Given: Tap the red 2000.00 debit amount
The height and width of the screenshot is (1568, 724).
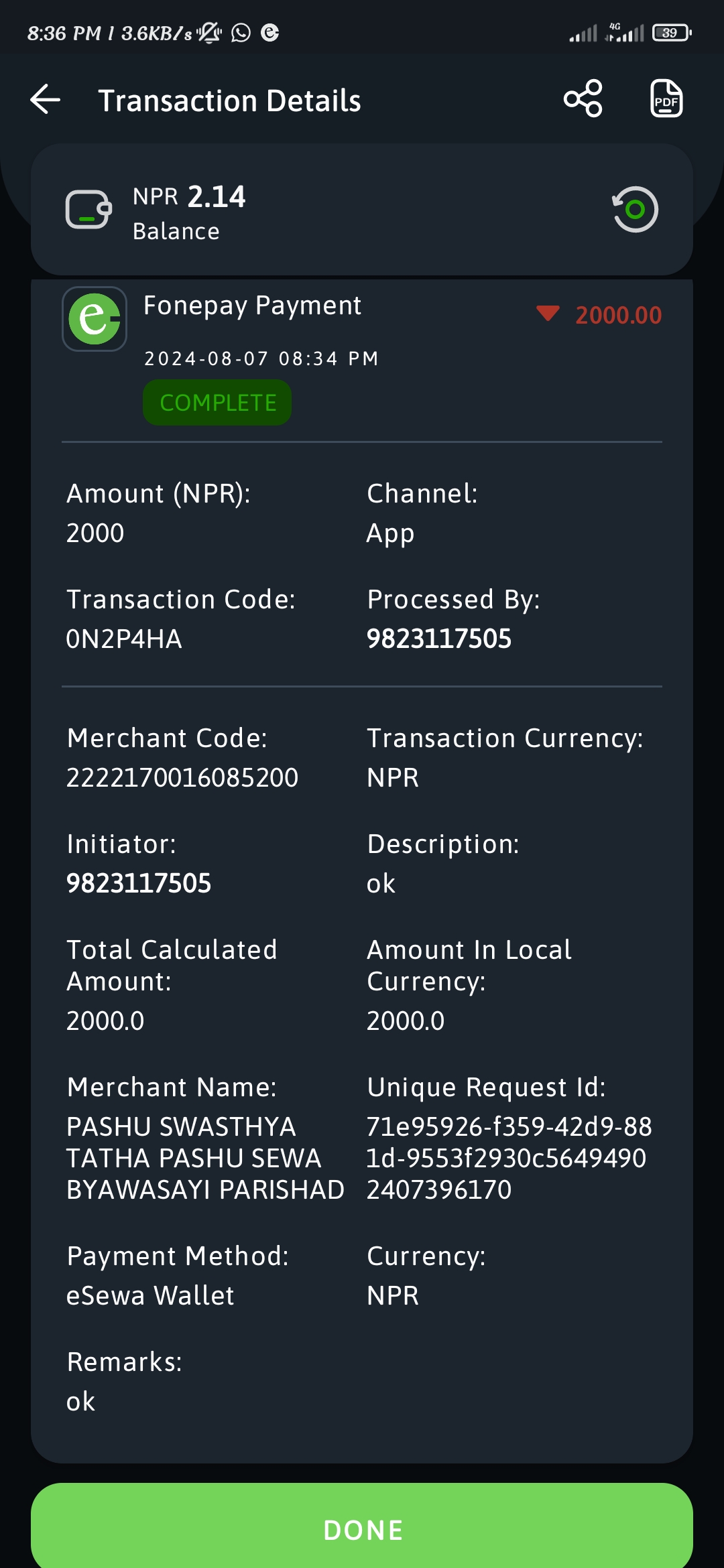Looking at the screenshot, I should pyautogui.click(x=618, y=315).
